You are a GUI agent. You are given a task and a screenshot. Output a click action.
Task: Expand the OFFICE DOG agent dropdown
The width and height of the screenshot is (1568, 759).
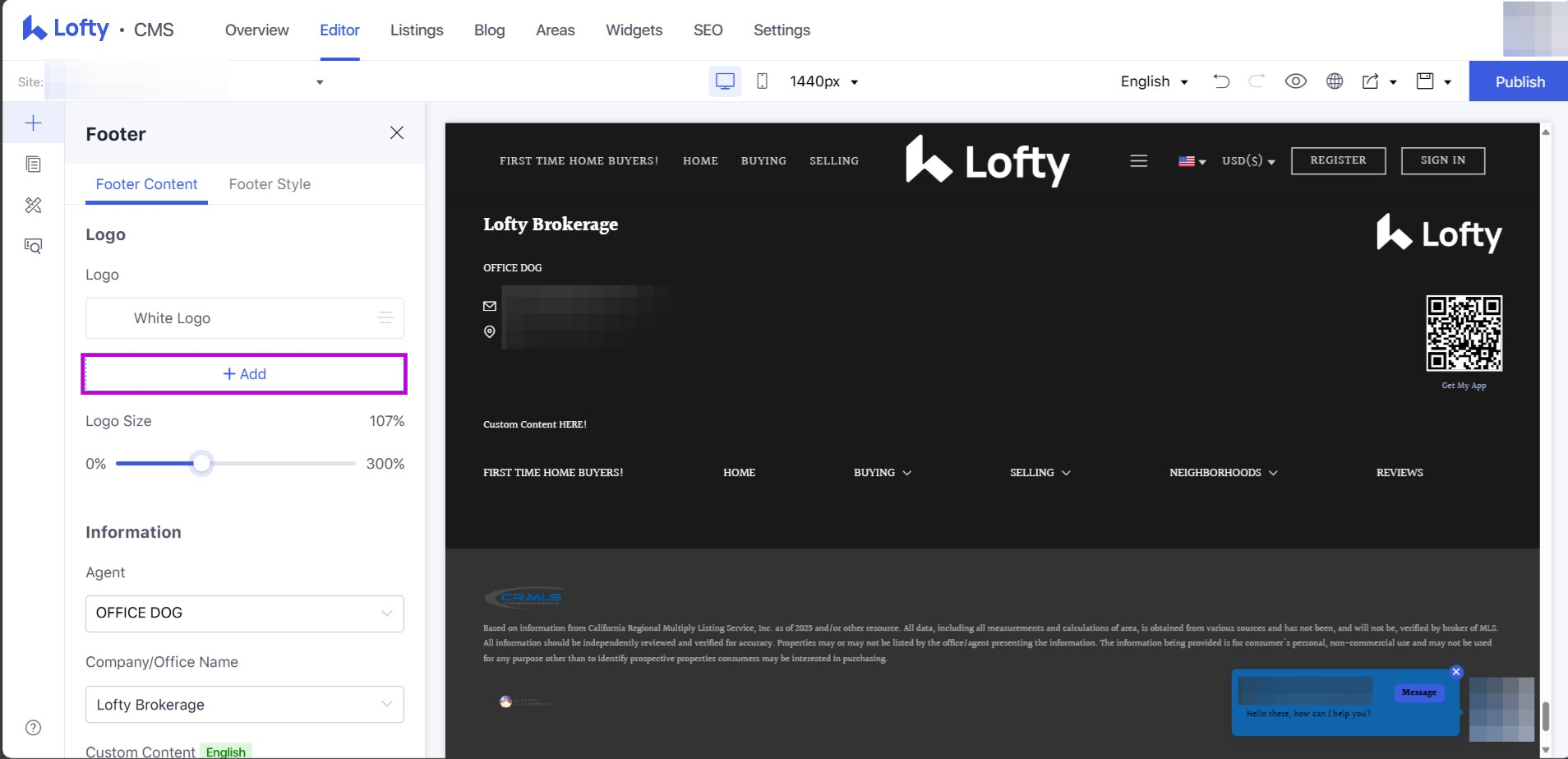tap(244, 613)
